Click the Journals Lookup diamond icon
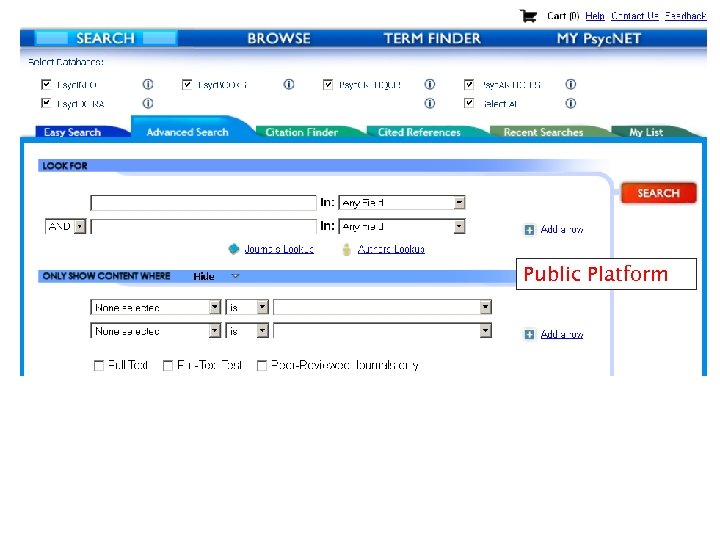 click(234, 249)
